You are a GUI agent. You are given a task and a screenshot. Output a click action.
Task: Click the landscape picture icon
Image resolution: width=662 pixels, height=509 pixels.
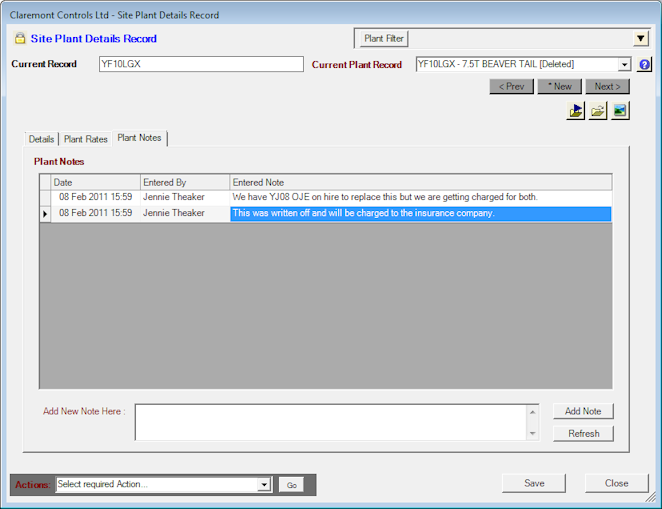tap(620, 111)
